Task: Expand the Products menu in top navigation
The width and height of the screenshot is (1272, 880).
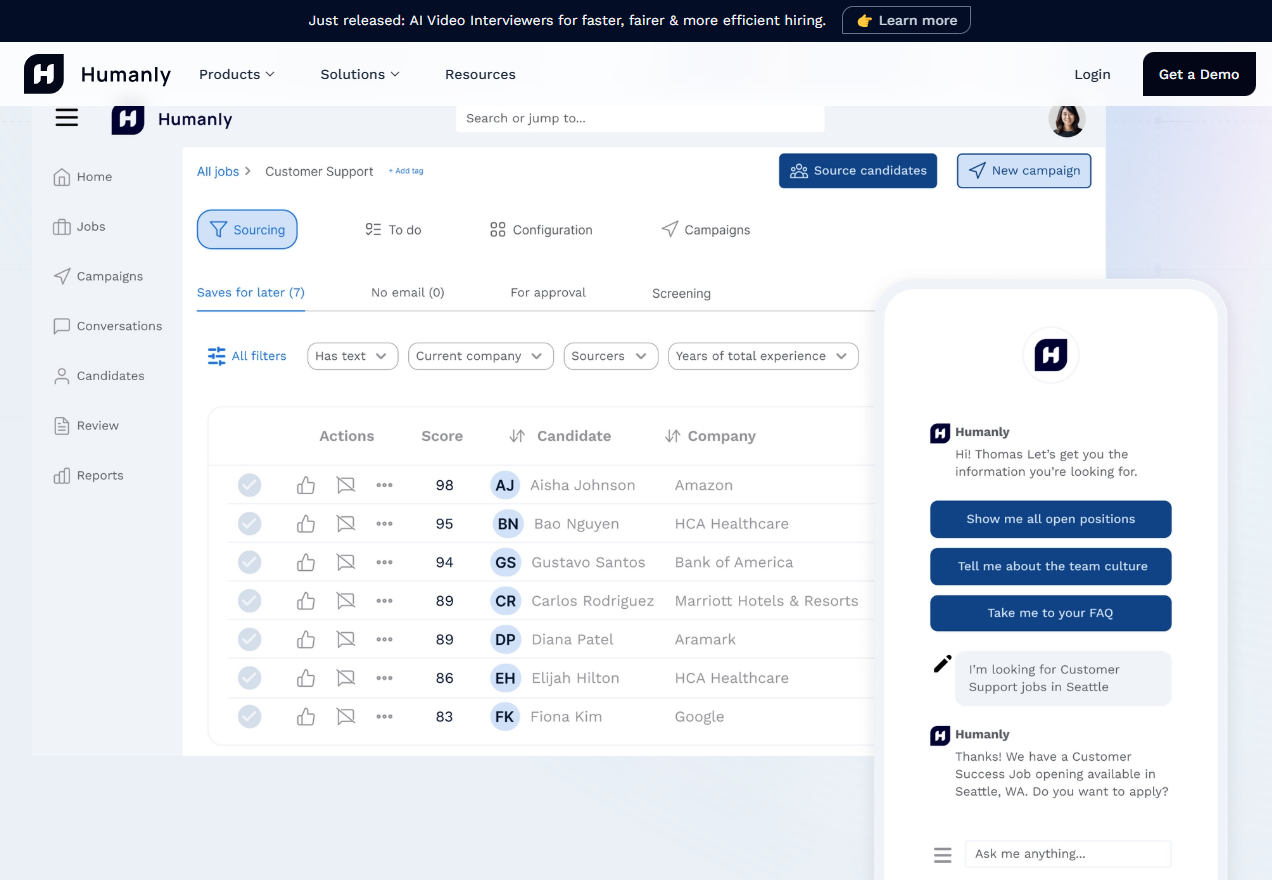Action: click(237, 74)
